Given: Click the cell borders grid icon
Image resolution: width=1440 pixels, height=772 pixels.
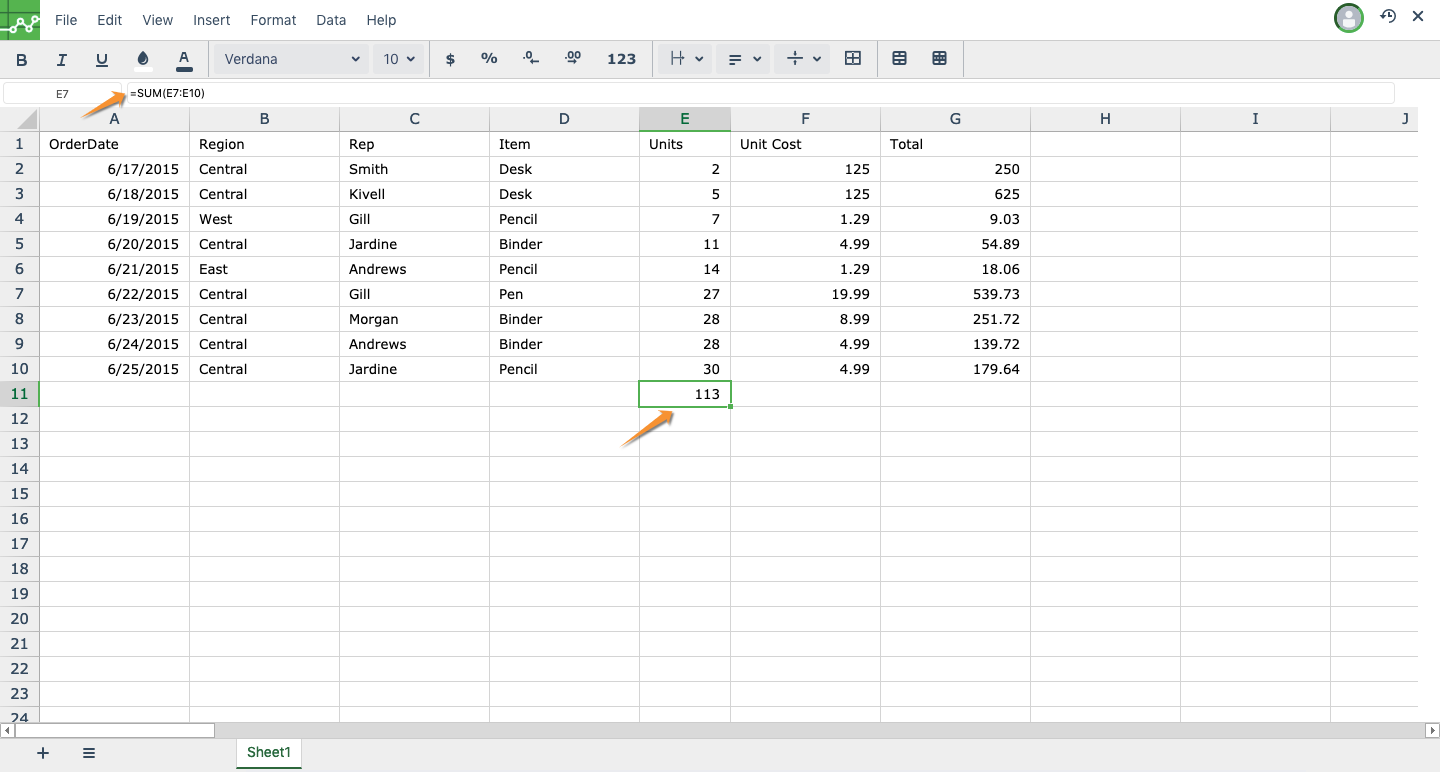Looking at the screenshot, I should [x=853, y=59].
